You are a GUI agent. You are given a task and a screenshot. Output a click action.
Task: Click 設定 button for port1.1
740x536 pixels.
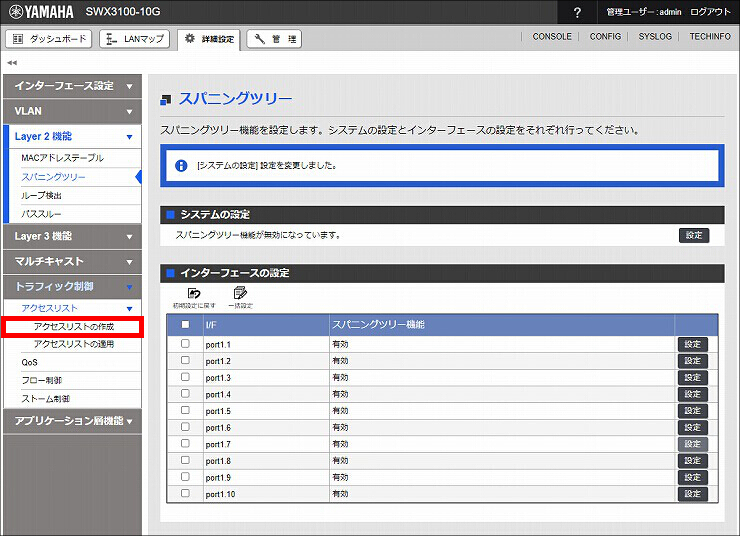pos(692,344)
